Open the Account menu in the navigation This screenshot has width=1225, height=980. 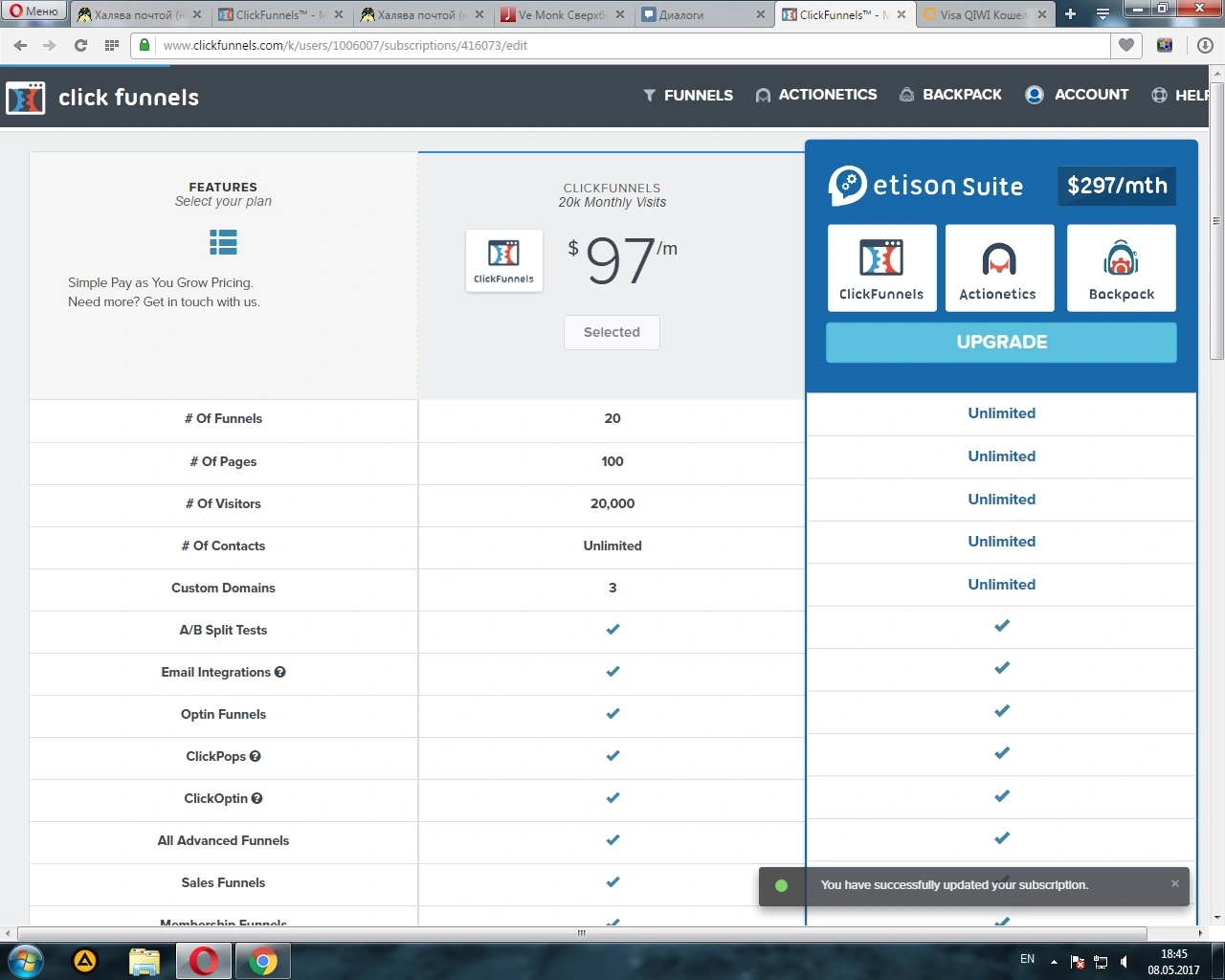(x=1077, y=95)
